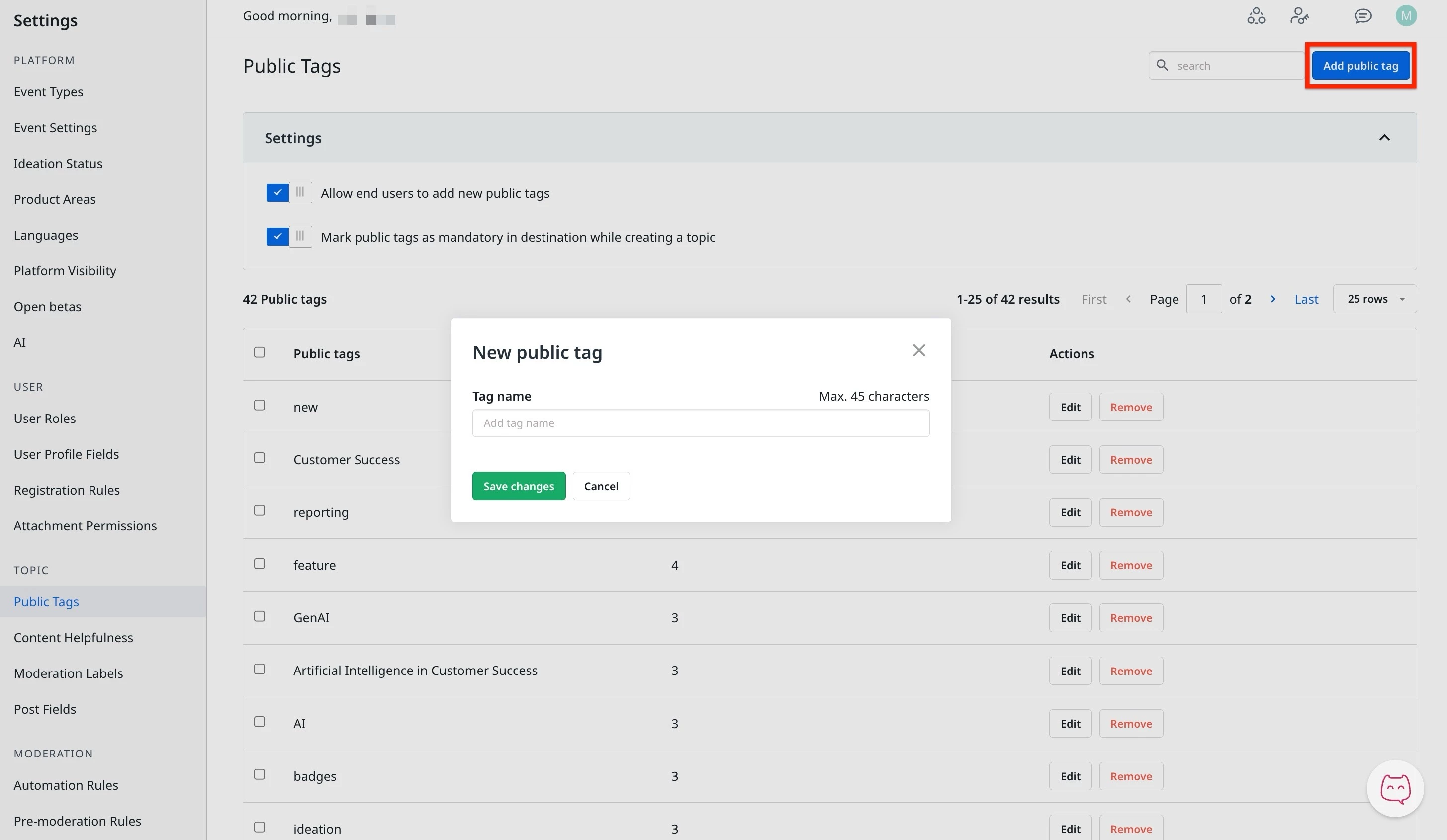Open the chatbot assistant widget

tap(1395, 789)
